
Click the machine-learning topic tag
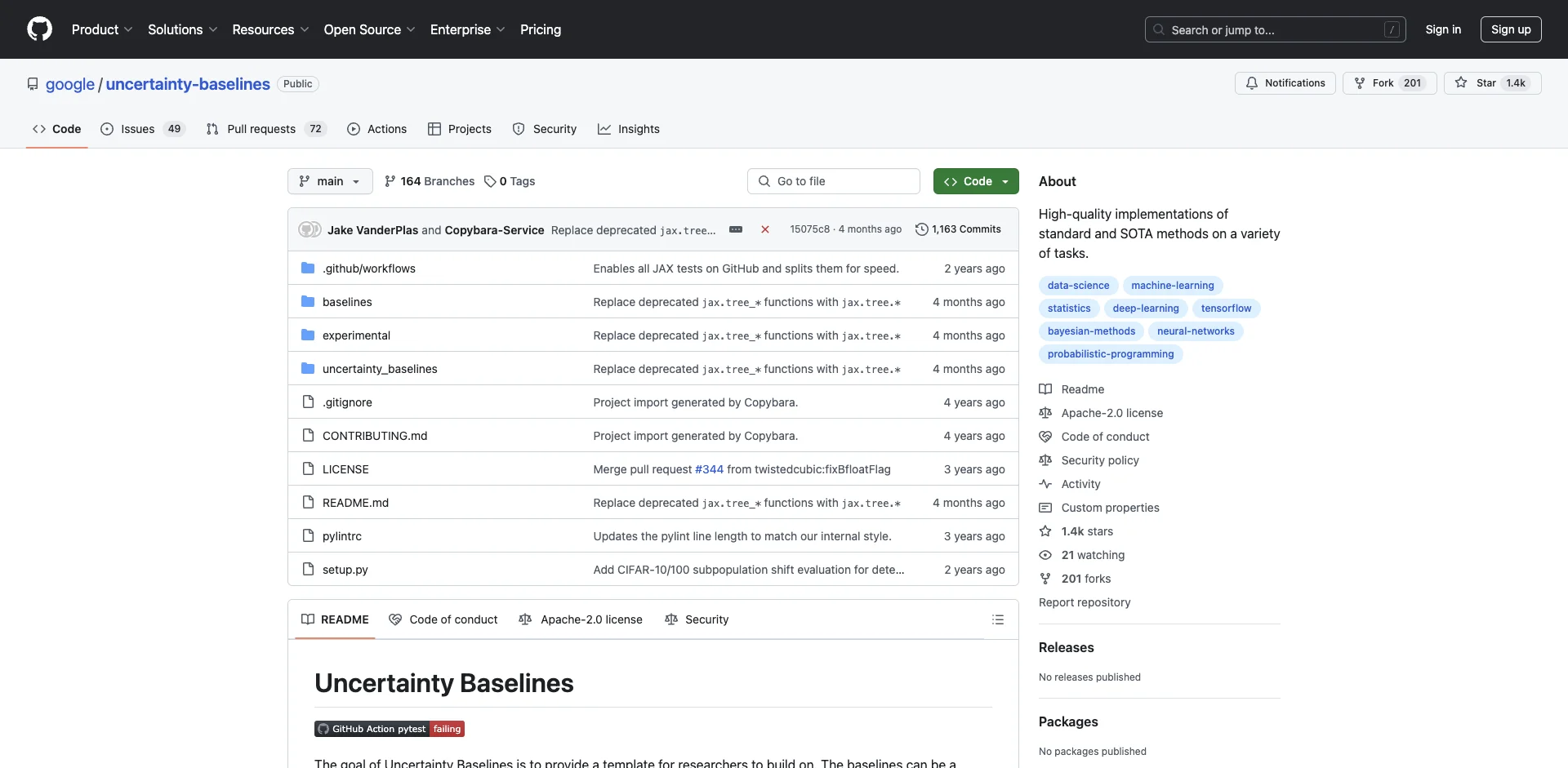pos(1172,286)
